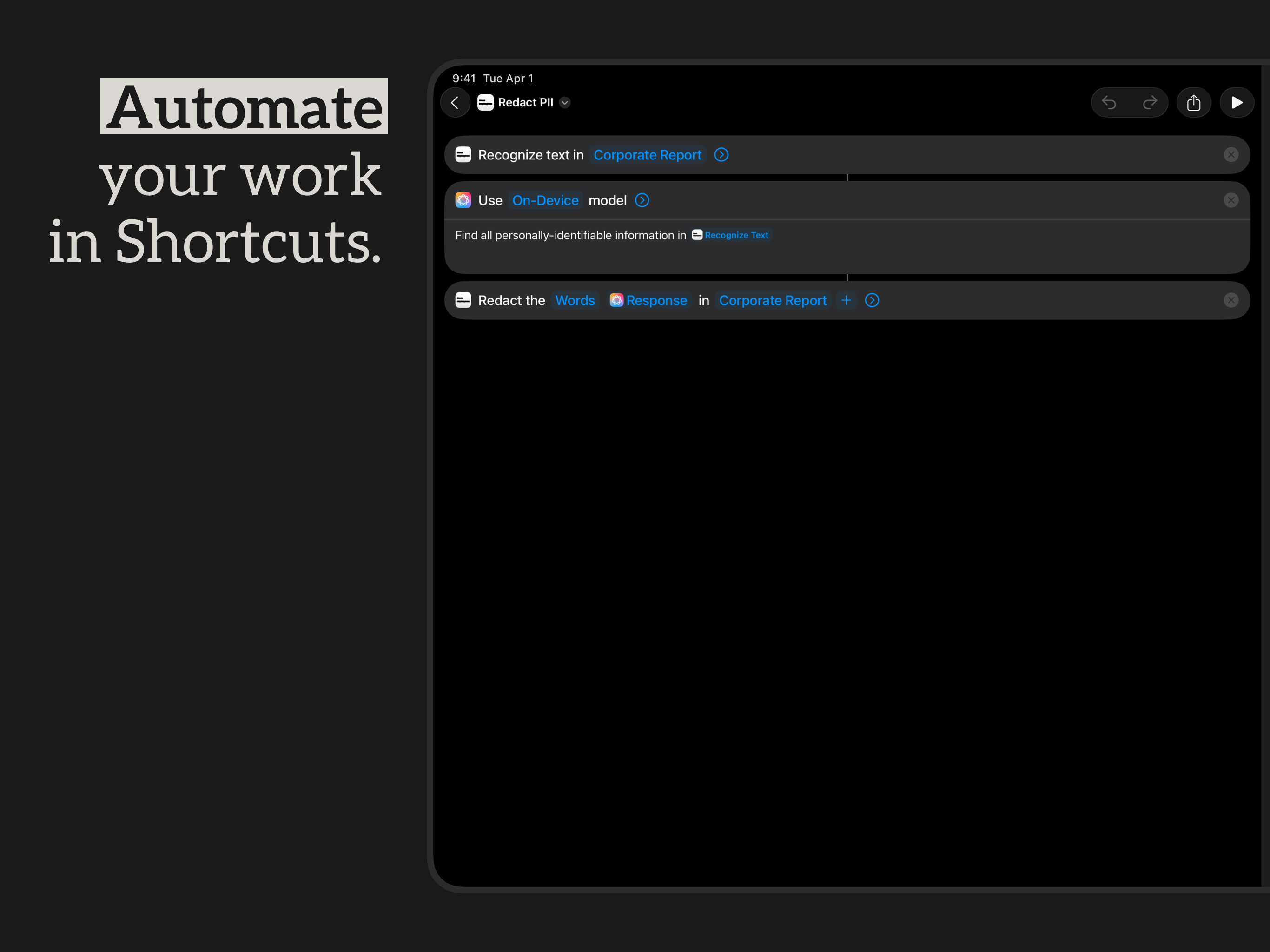
Task: Remove the Recognize text action
Action: pos(1231,155)
